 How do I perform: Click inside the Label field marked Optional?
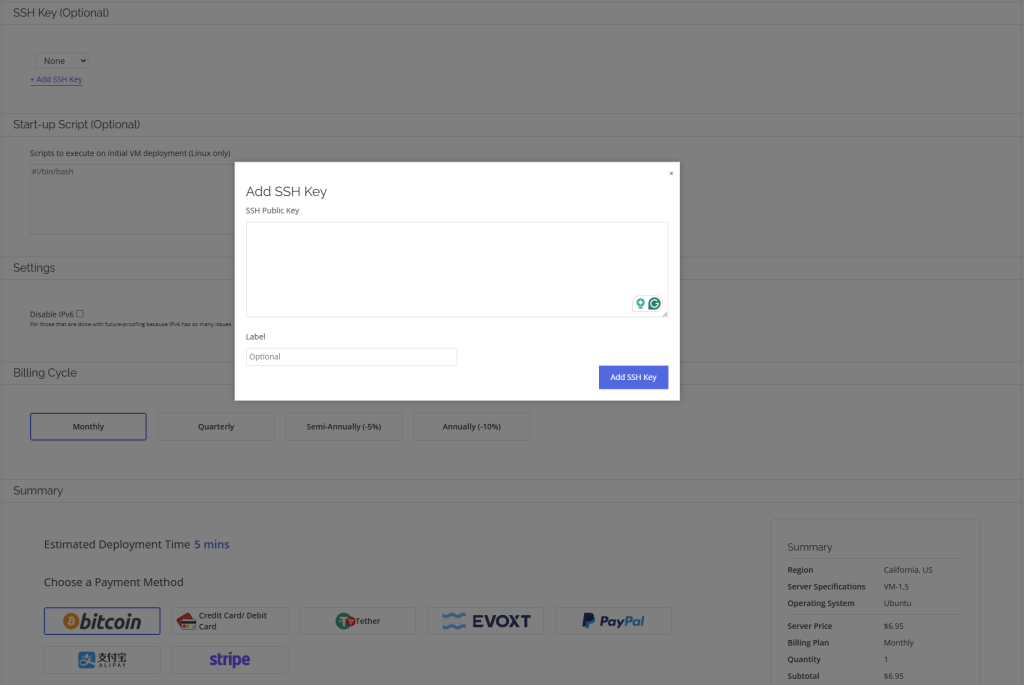click(x=351, y=356)
